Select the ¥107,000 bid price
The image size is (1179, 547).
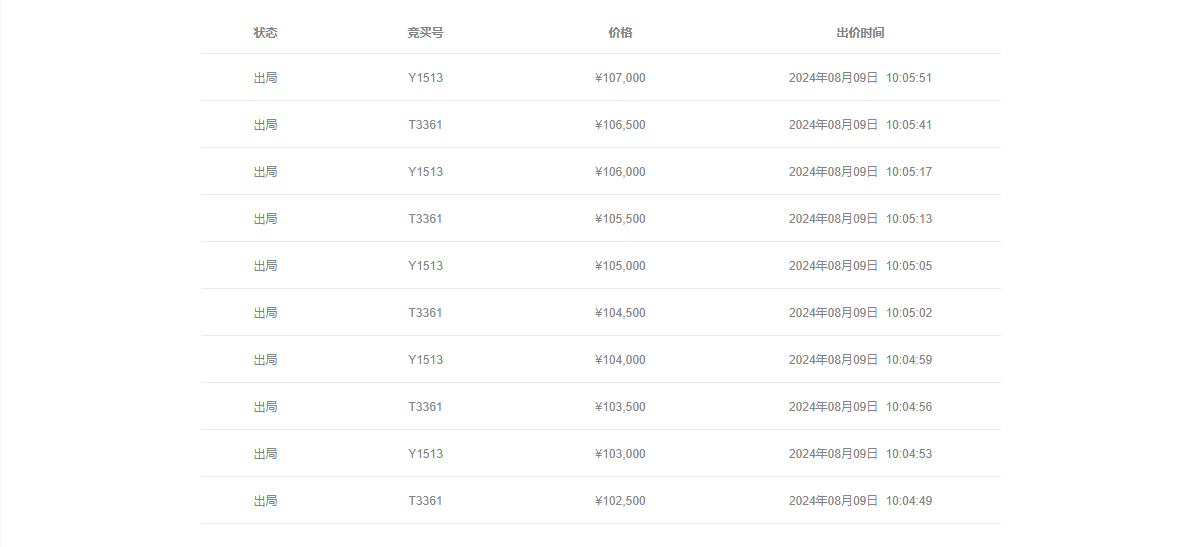point(620,77)
